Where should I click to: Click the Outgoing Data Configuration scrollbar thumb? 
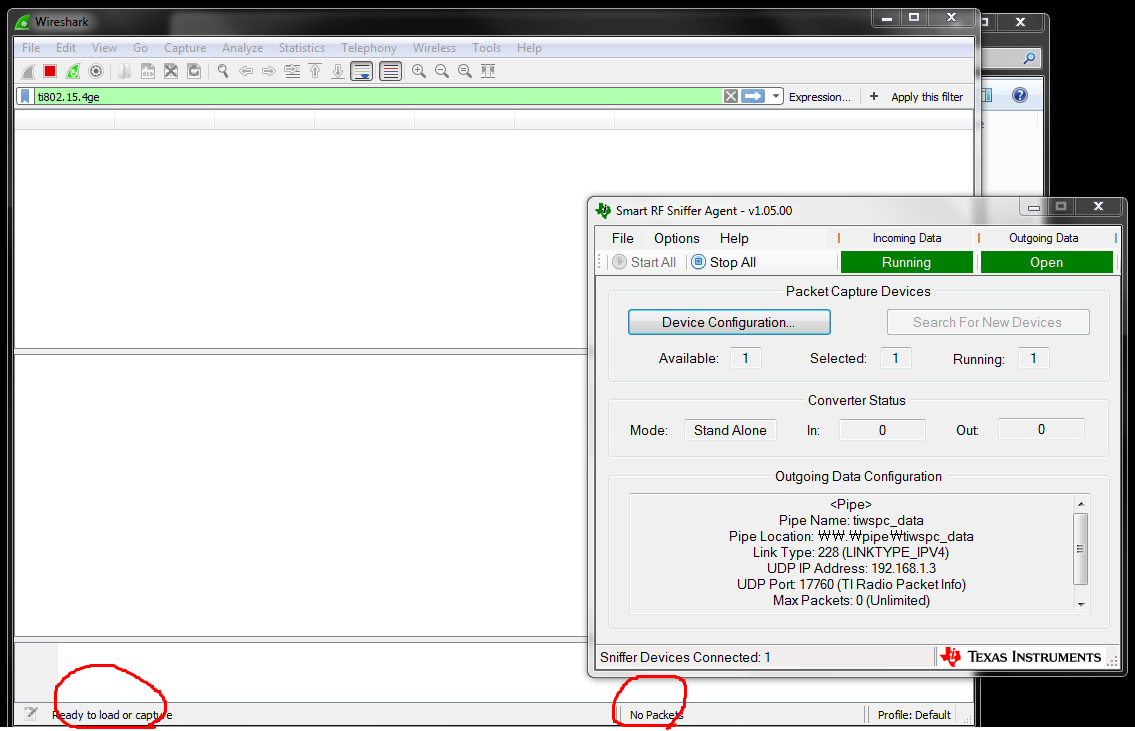1081,549
